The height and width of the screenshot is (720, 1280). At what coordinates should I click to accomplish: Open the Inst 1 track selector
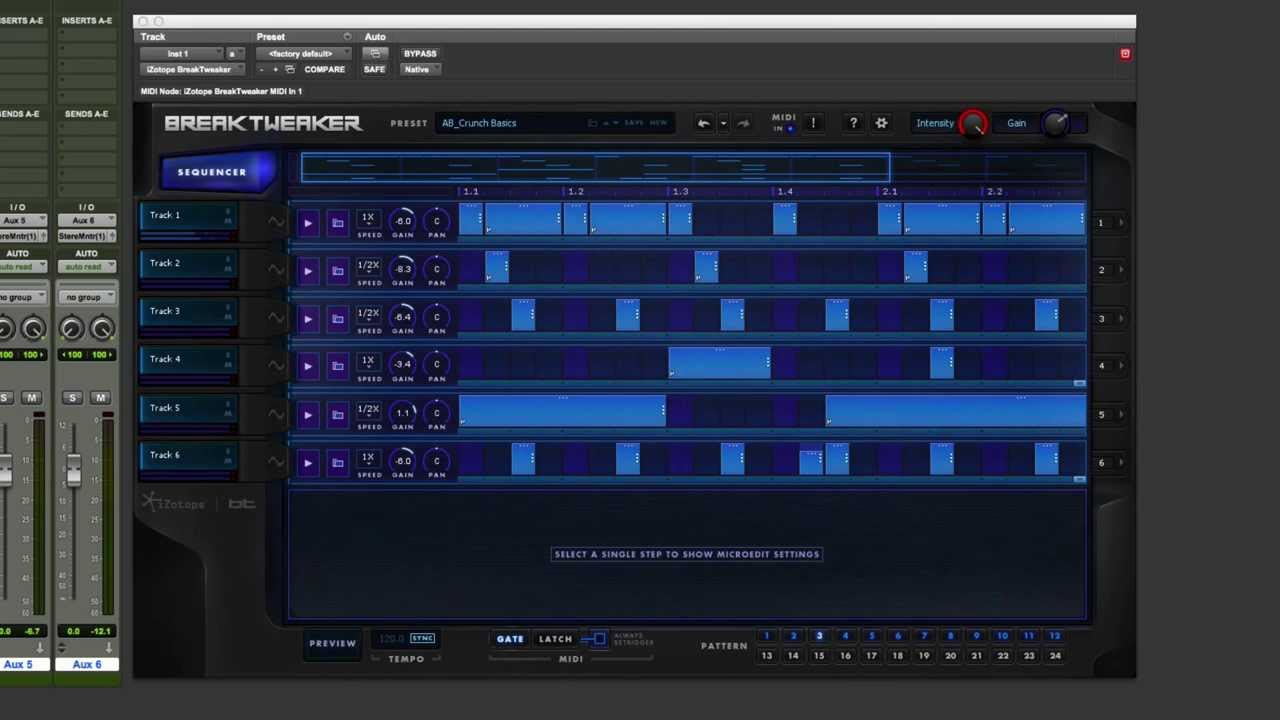(183, 54)
